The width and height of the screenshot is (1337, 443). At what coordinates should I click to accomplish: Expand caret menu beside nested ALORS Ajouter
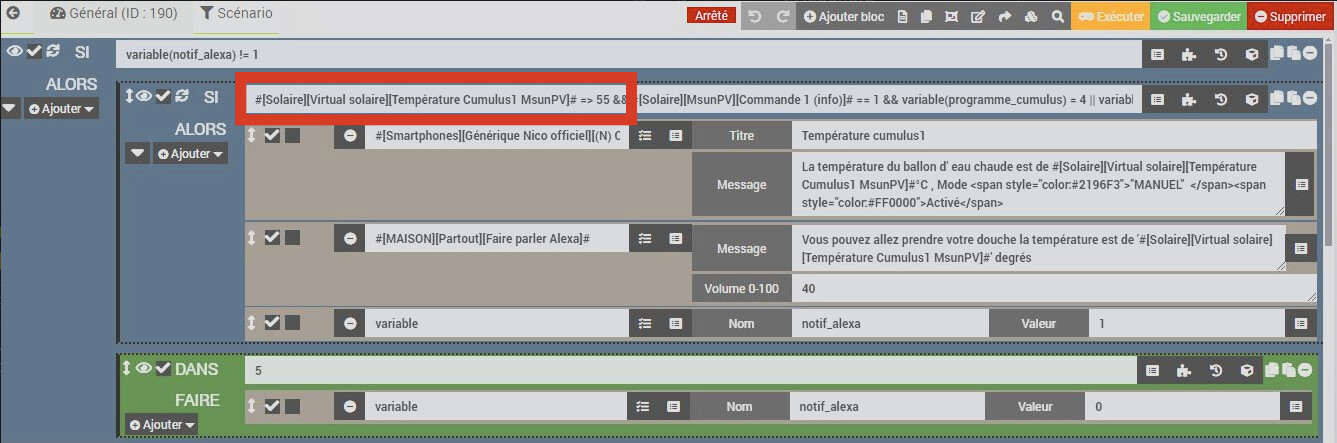coord(138,153)
